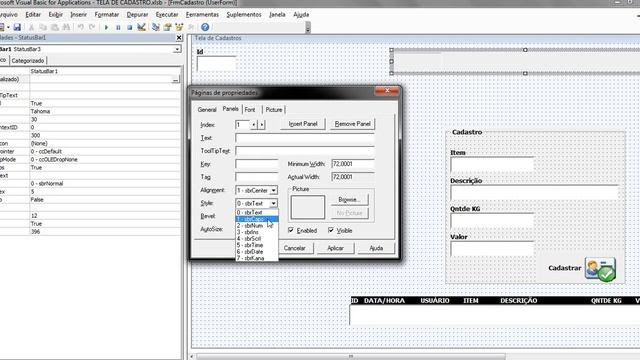
Task: Click the Copy icon in the toolbar
Action: click(x=43, y=27)
